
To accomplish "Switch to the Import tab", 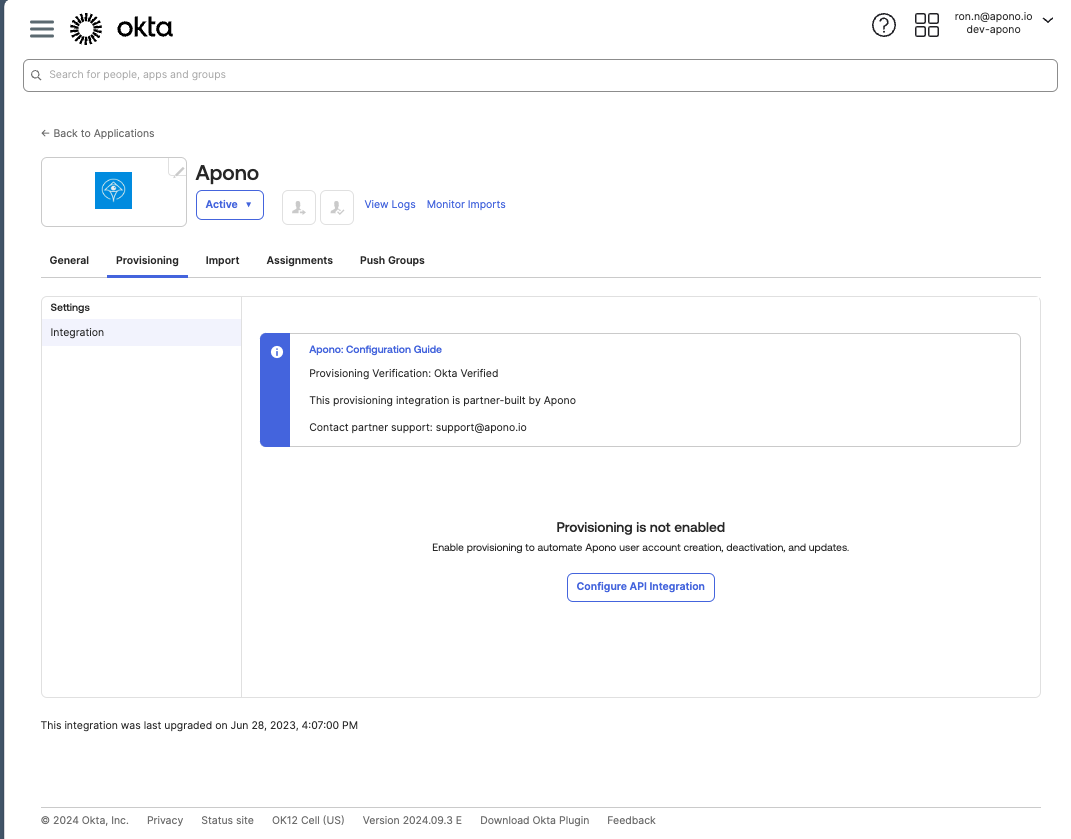I will tap(222, 260).
